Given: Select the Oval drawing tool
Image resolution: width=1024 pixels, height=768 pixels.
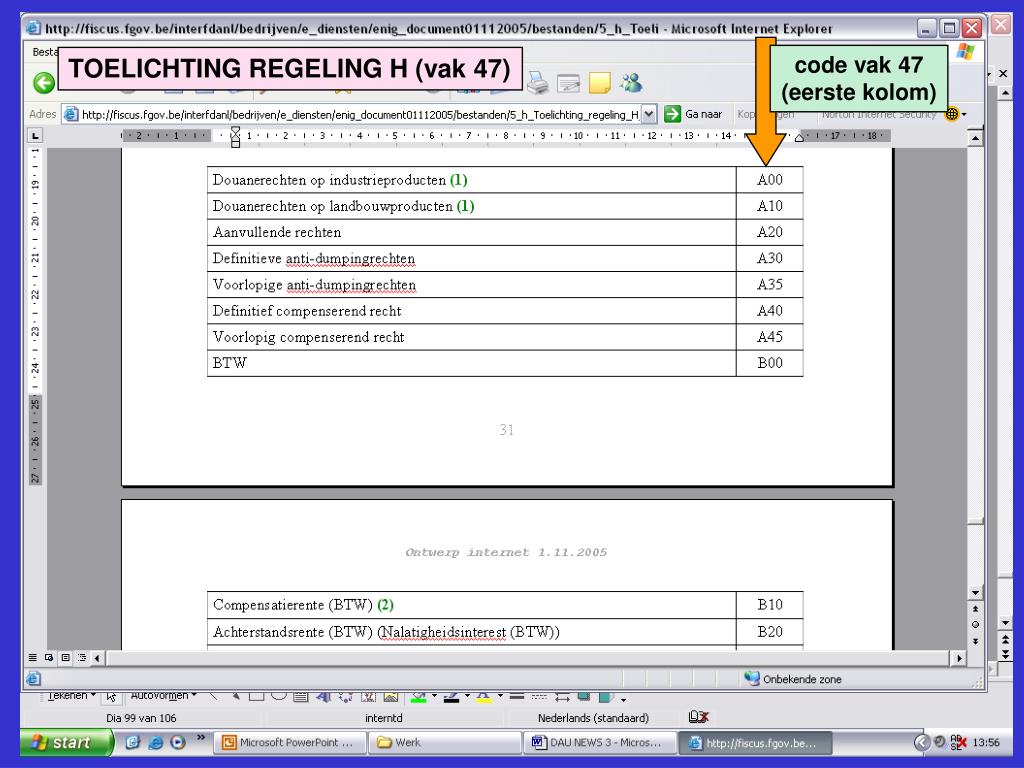Looking at the screenshot, I should point(279,696).
